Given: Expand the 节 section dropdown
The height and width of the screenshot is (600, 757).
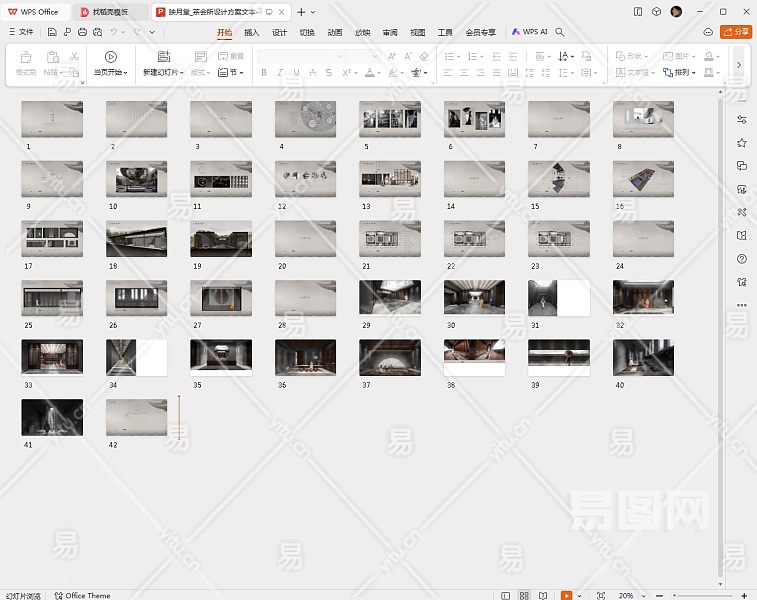Looking at the screenshot, I should [x=231, y=73].
